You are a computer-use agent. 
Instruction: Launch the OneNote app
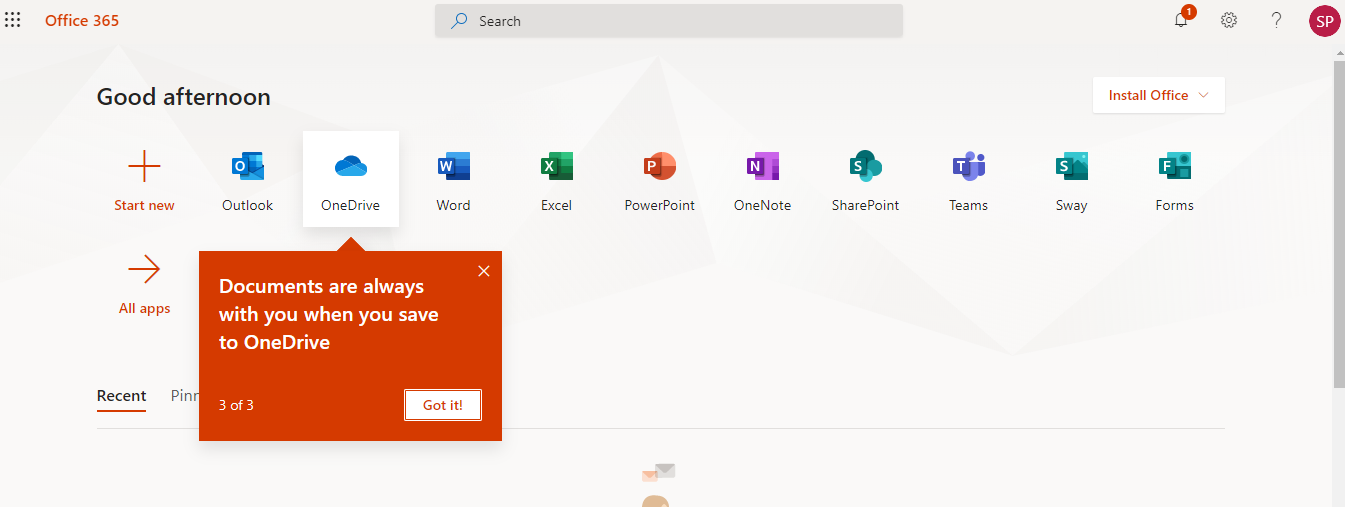tap(762, 180)
